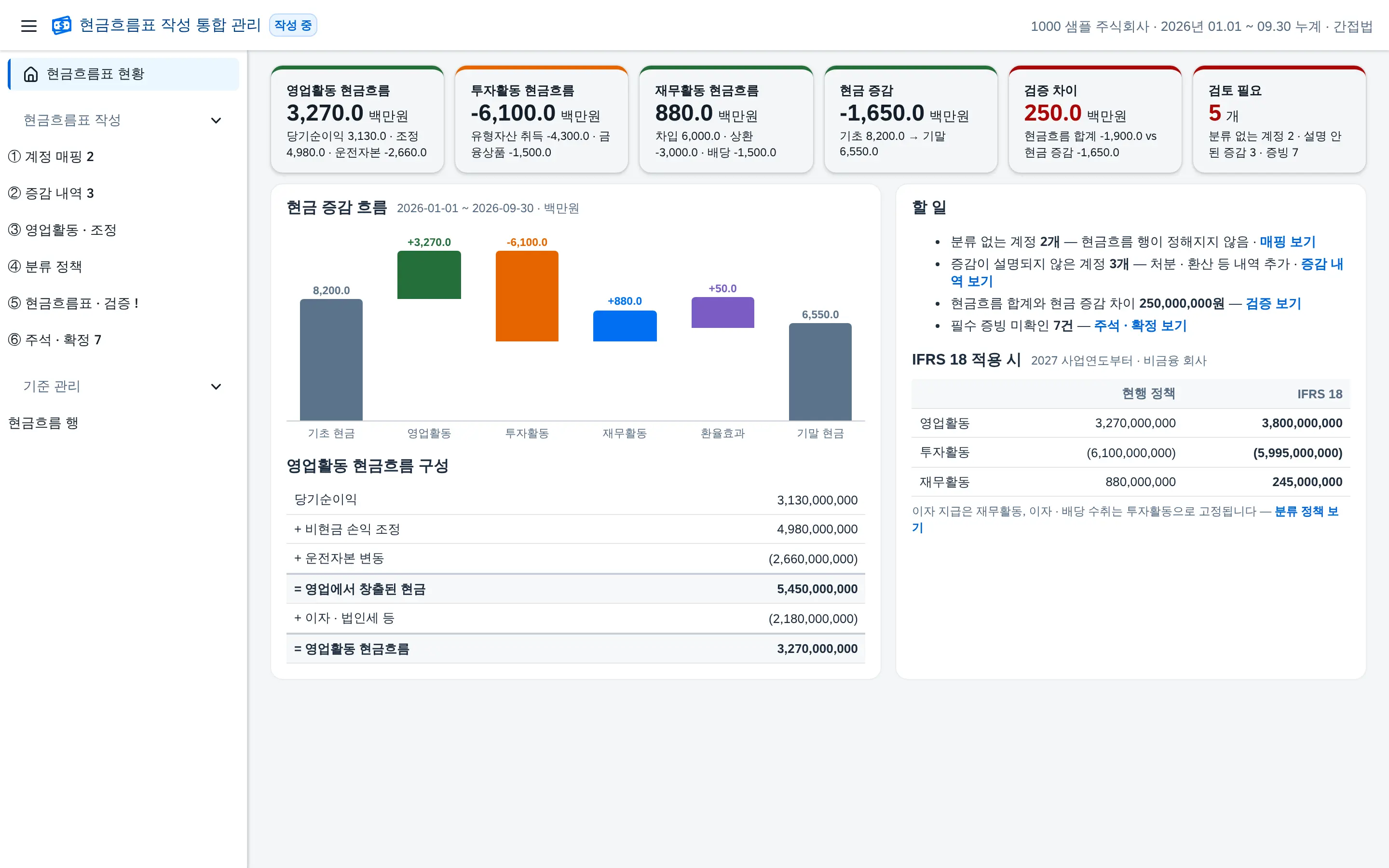Collapse the 현금흐름표 작성 section chevron
This screenshot has width=1389, height=868.
pos(216,120)
